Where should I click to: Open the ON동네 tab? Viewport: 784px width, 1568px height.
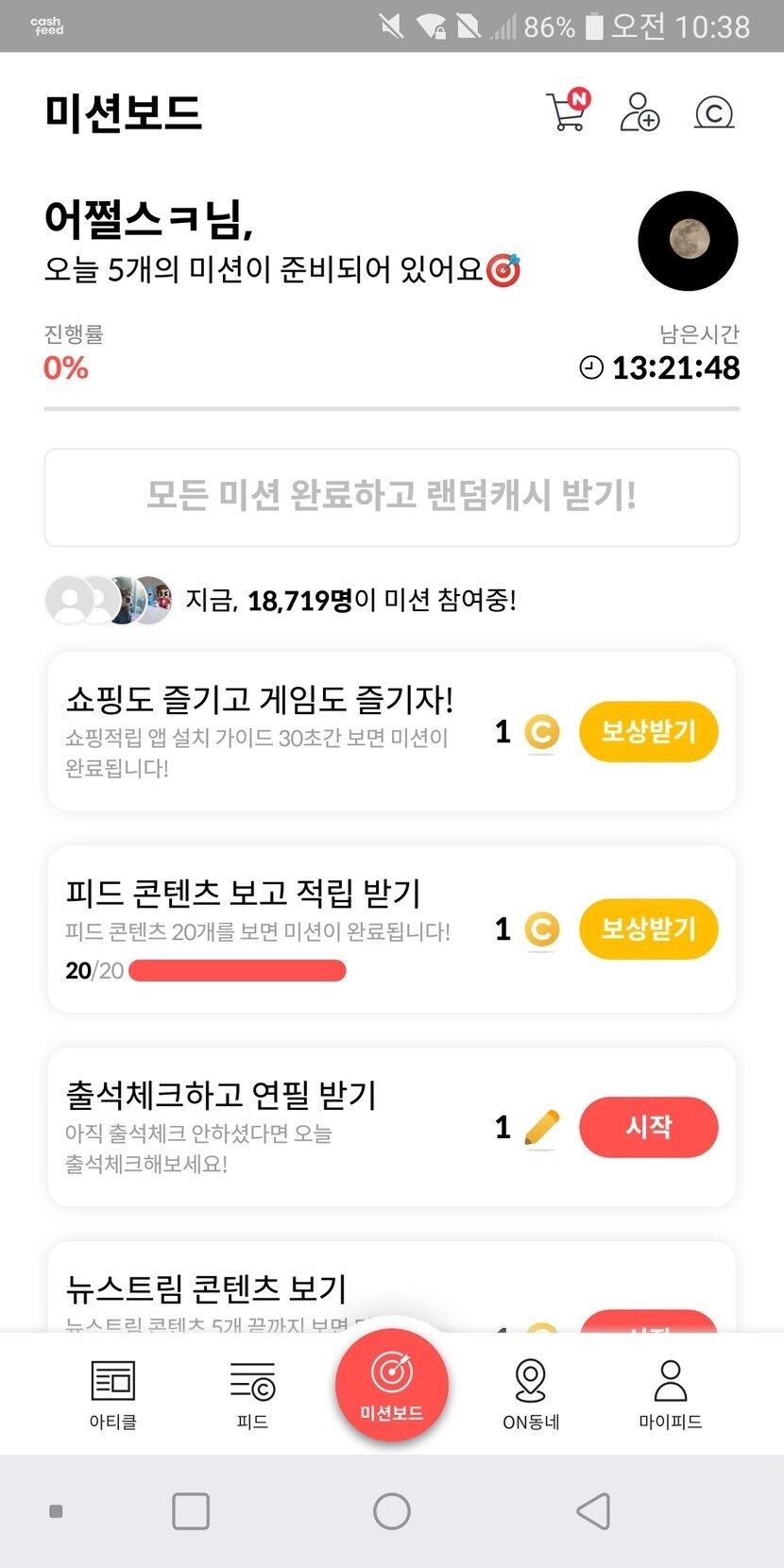[531, 1394]
